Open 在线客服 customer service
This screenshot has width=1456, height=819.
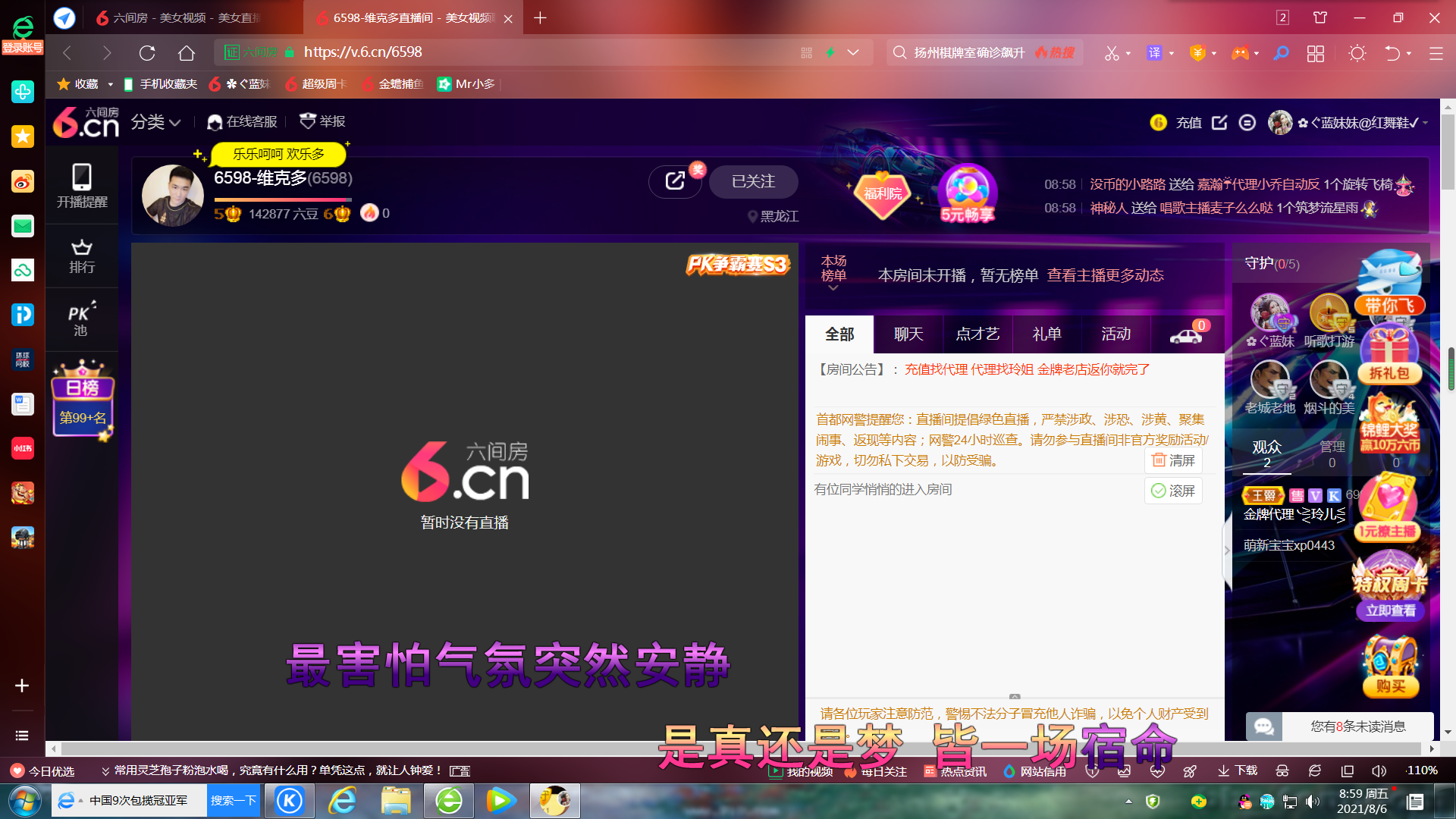242,122
